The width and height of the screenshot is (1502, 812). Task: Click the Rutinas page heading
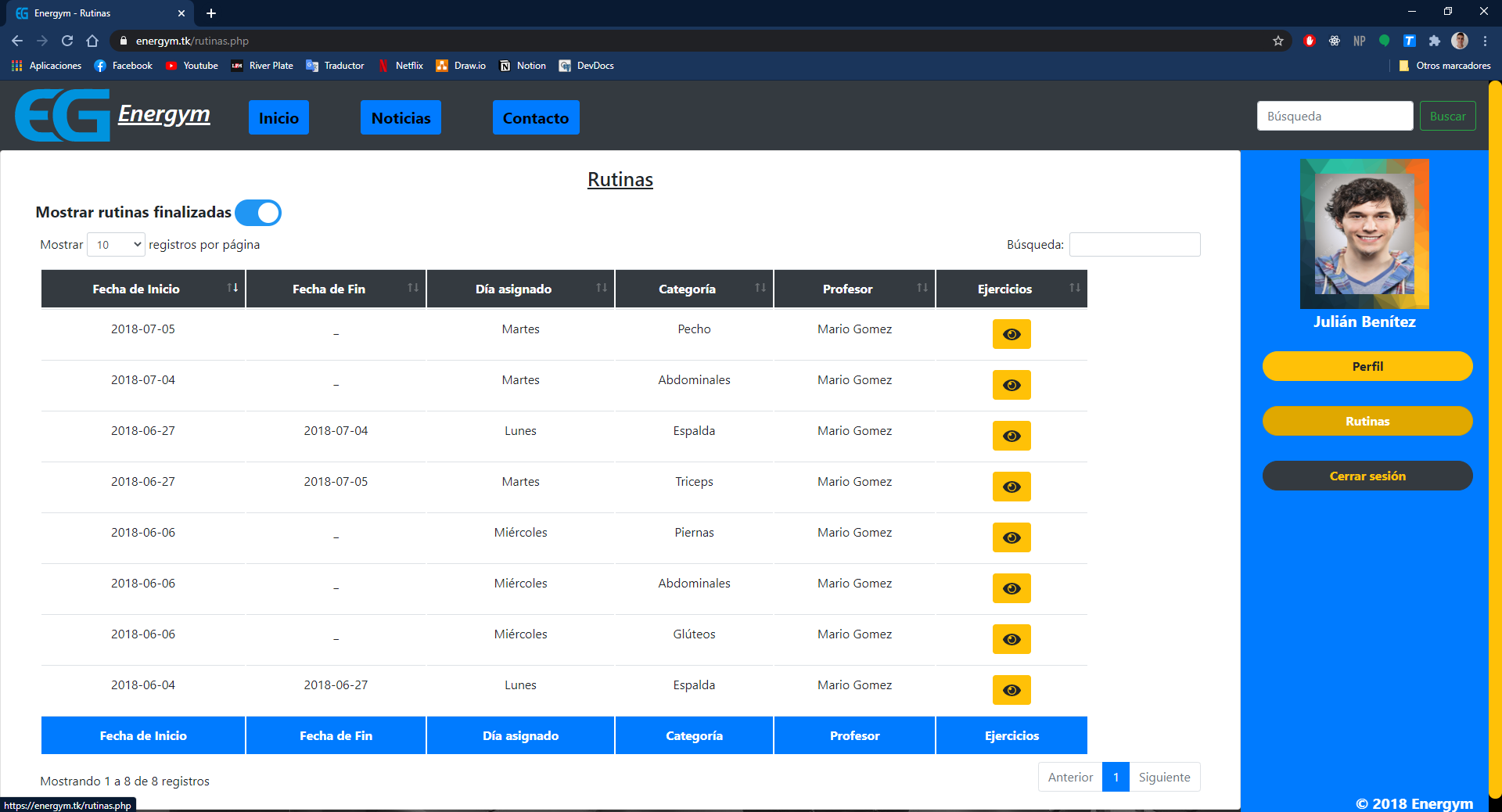click(x=620, y=179)
